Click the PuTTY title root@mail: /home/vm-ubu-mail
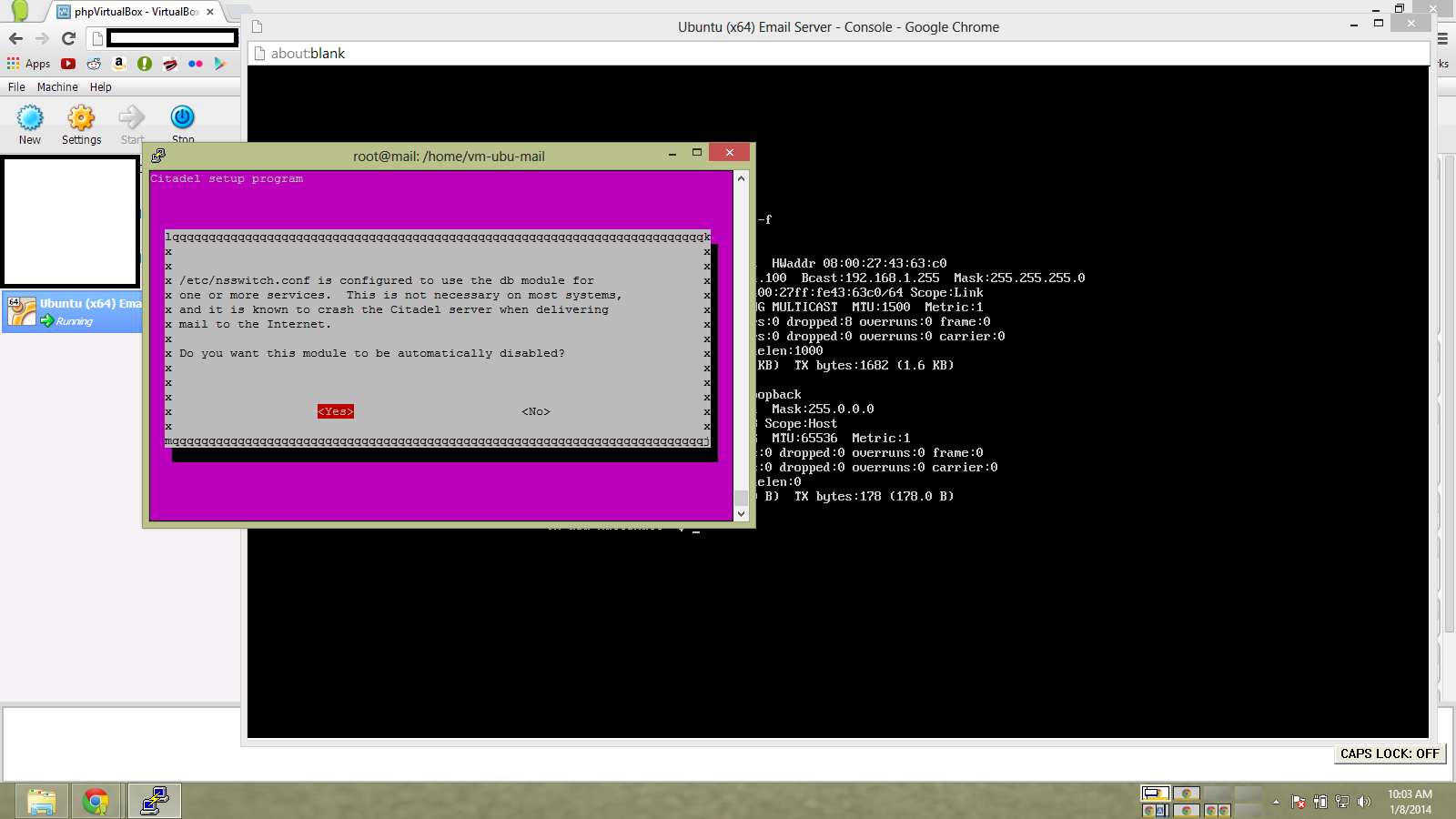Image resolution: width=1456 pixels, height=819 pixels. click(449, 157)
